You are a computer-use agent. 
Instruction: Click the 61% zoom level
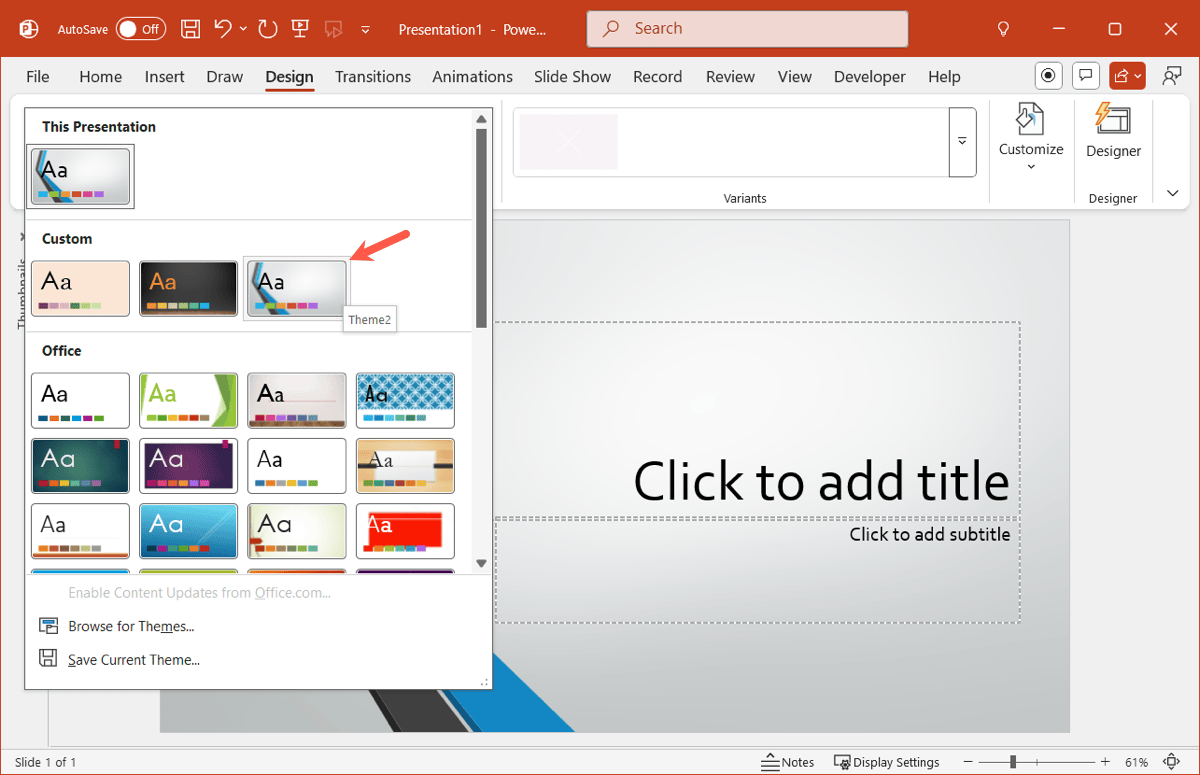1136,762
